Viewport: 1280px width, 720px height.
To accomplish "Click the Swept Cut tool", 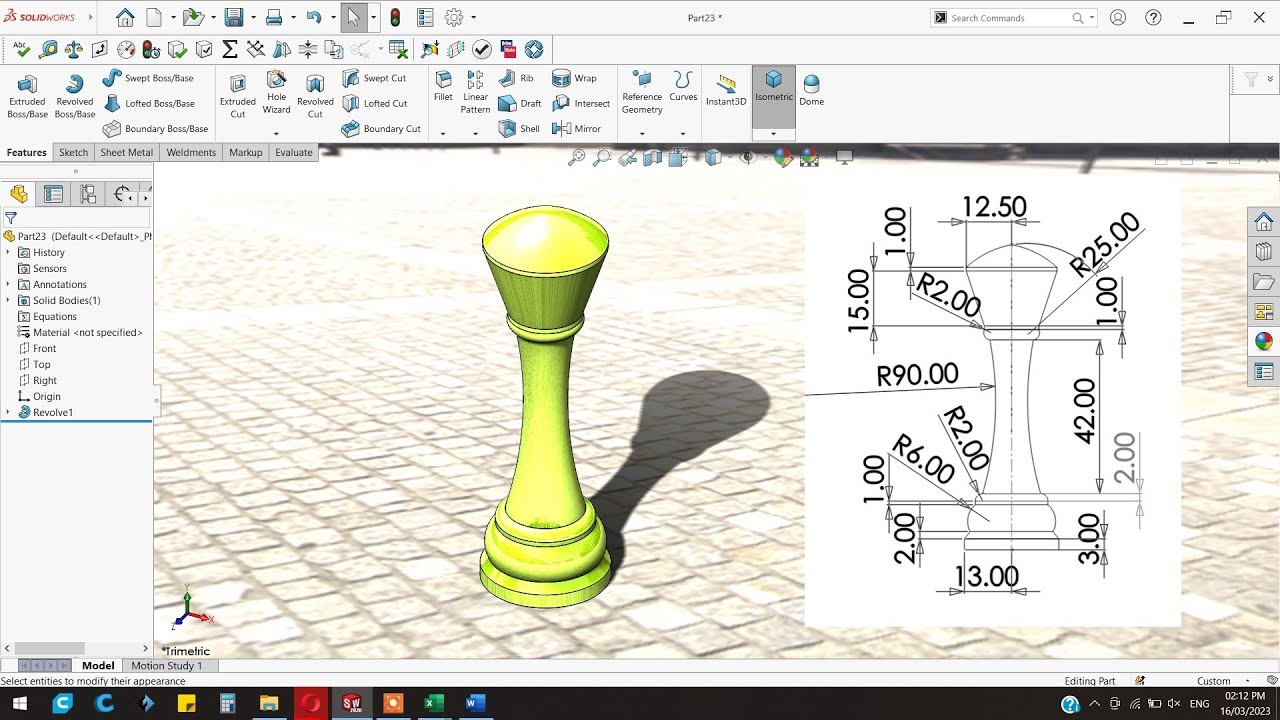I will (375, 78).
